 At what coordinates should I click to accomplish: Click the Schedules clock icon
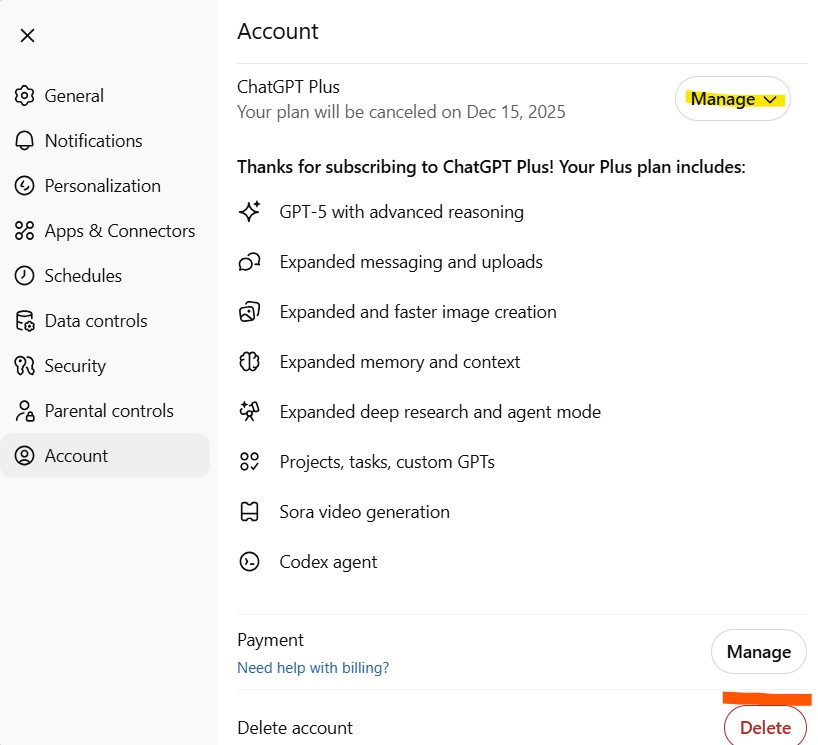(25, 276)
